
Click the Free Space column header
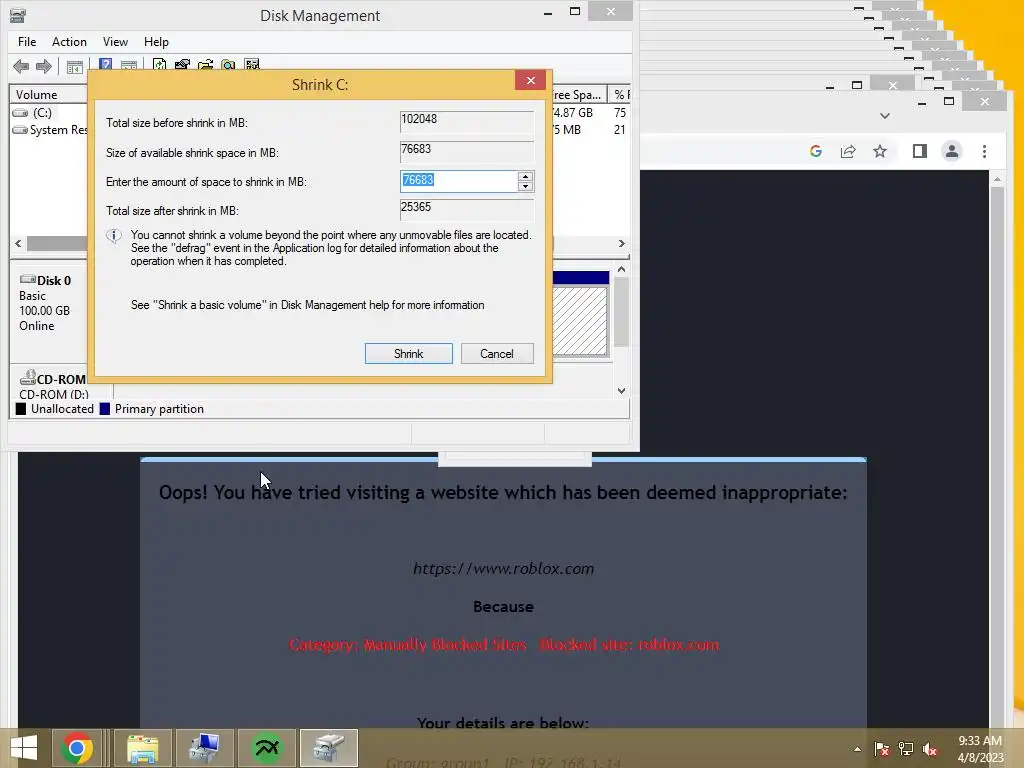pyautogui.click(x=579, y=95)
